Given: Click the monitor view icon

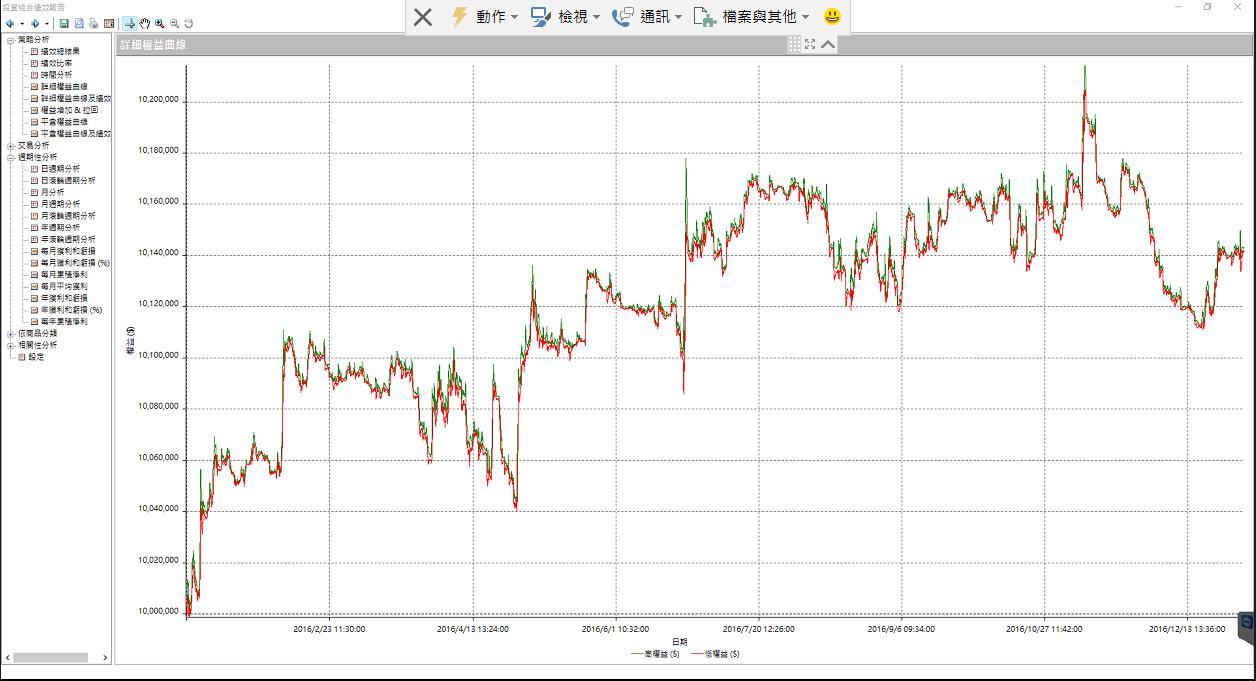Looking at the screenshot, I should [x=541, y=17].
